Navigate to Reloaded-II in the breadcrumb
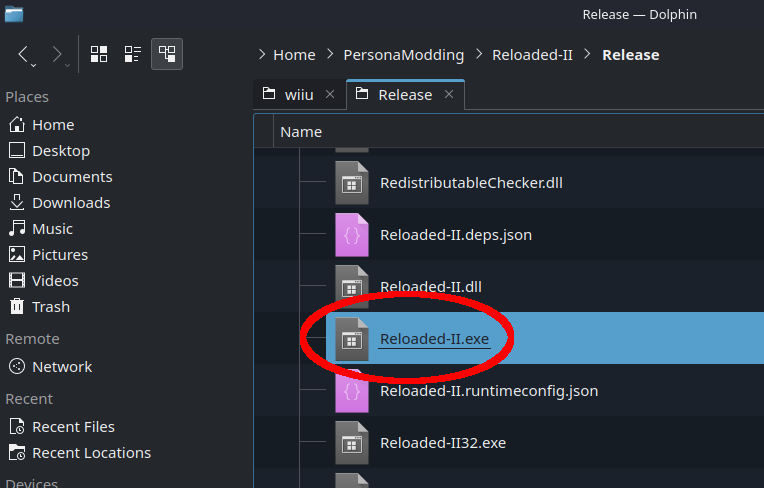The width and height of the screenshot is (764, 488). [x=532, y=55]
